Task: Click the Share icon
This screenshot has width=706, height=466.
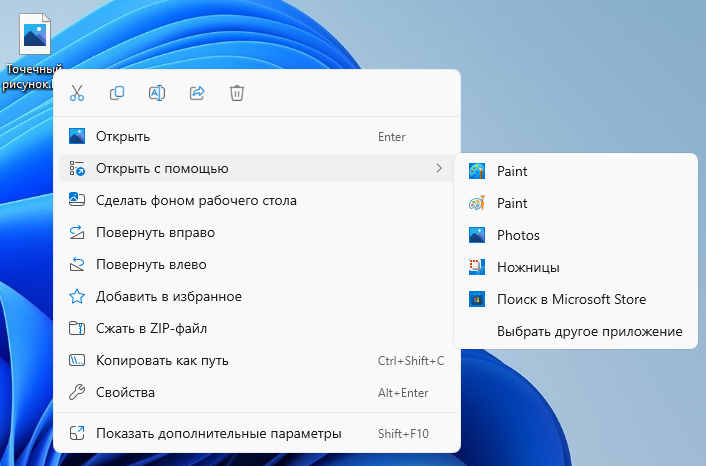Action: pos(197,93)
